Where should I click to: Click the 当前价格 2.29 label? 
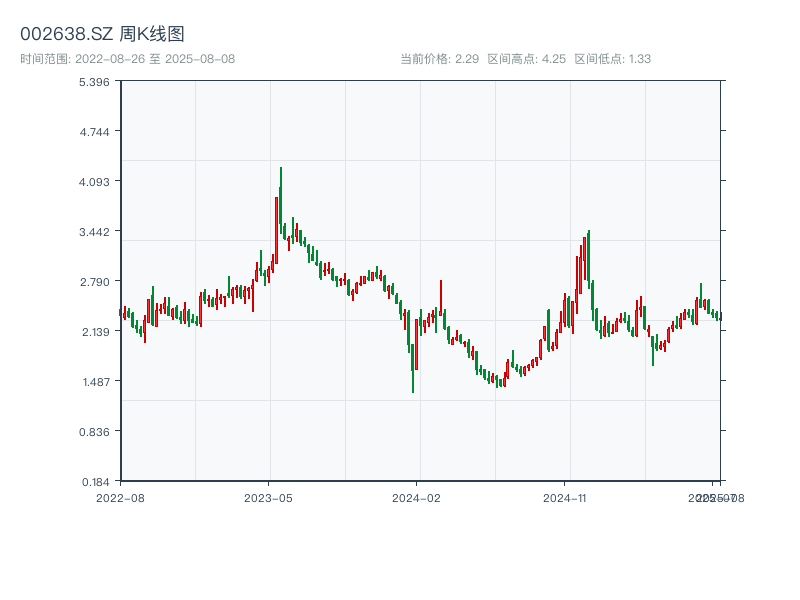tap(440, 59)
